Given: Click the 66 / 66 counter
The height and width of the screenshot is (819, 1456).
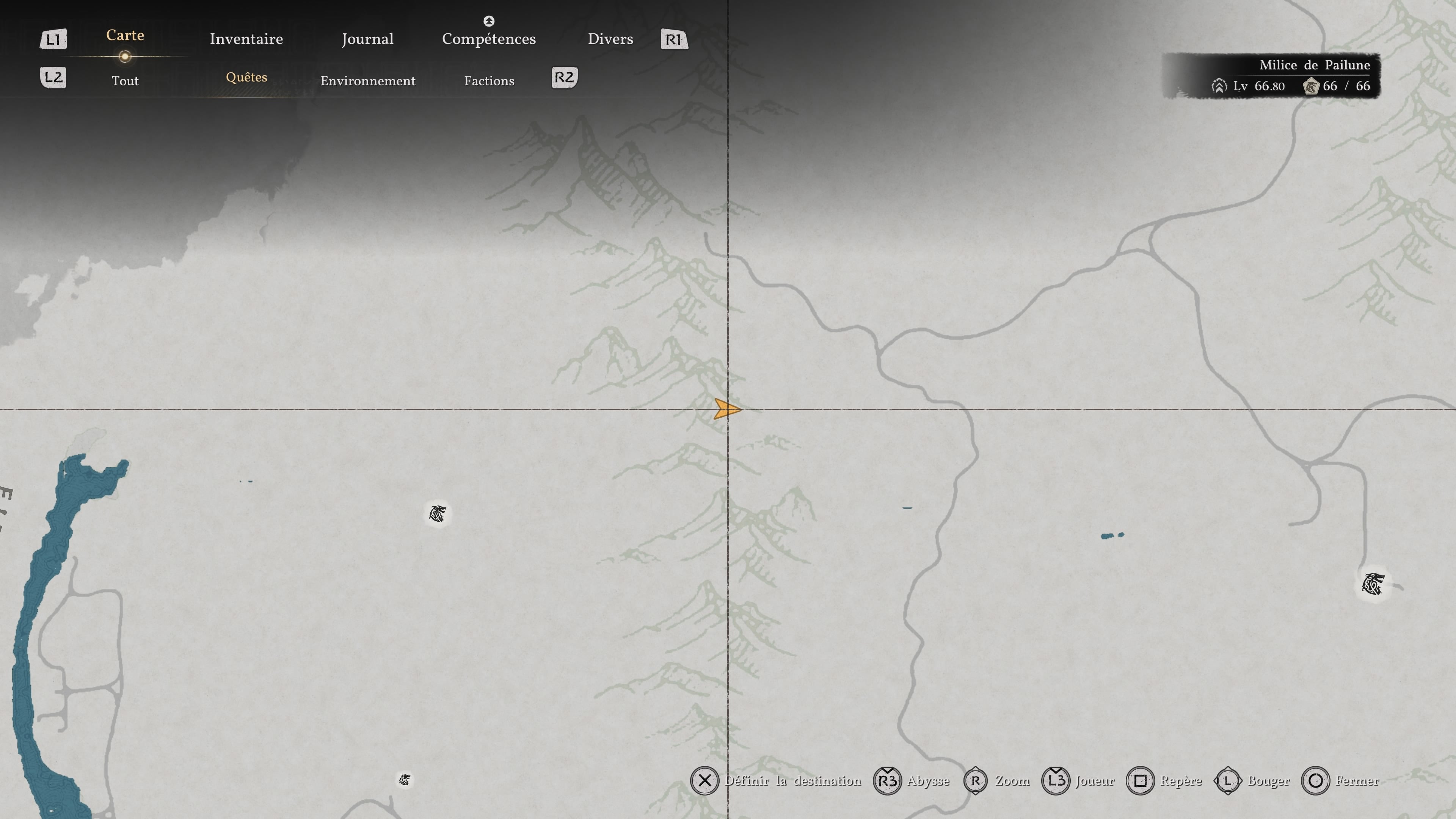Looking at the screenshot, I should [1346, 86].
